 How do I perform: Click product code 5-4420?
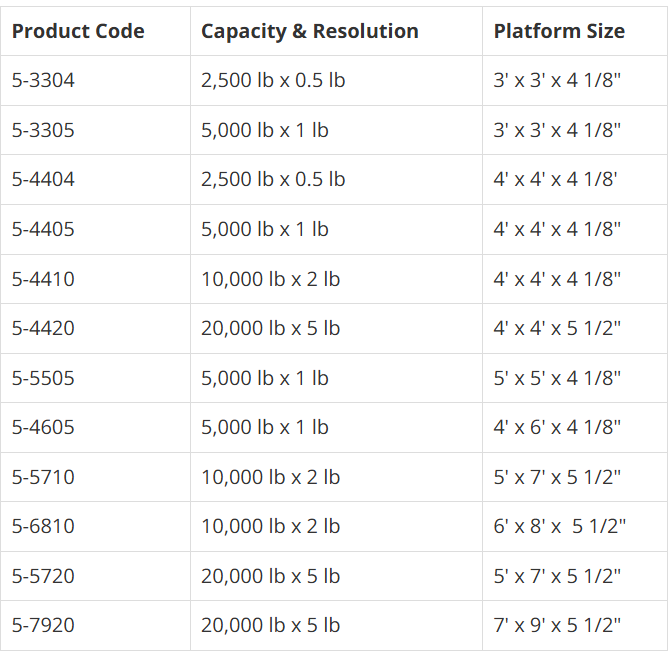click(x=43, y=328)
